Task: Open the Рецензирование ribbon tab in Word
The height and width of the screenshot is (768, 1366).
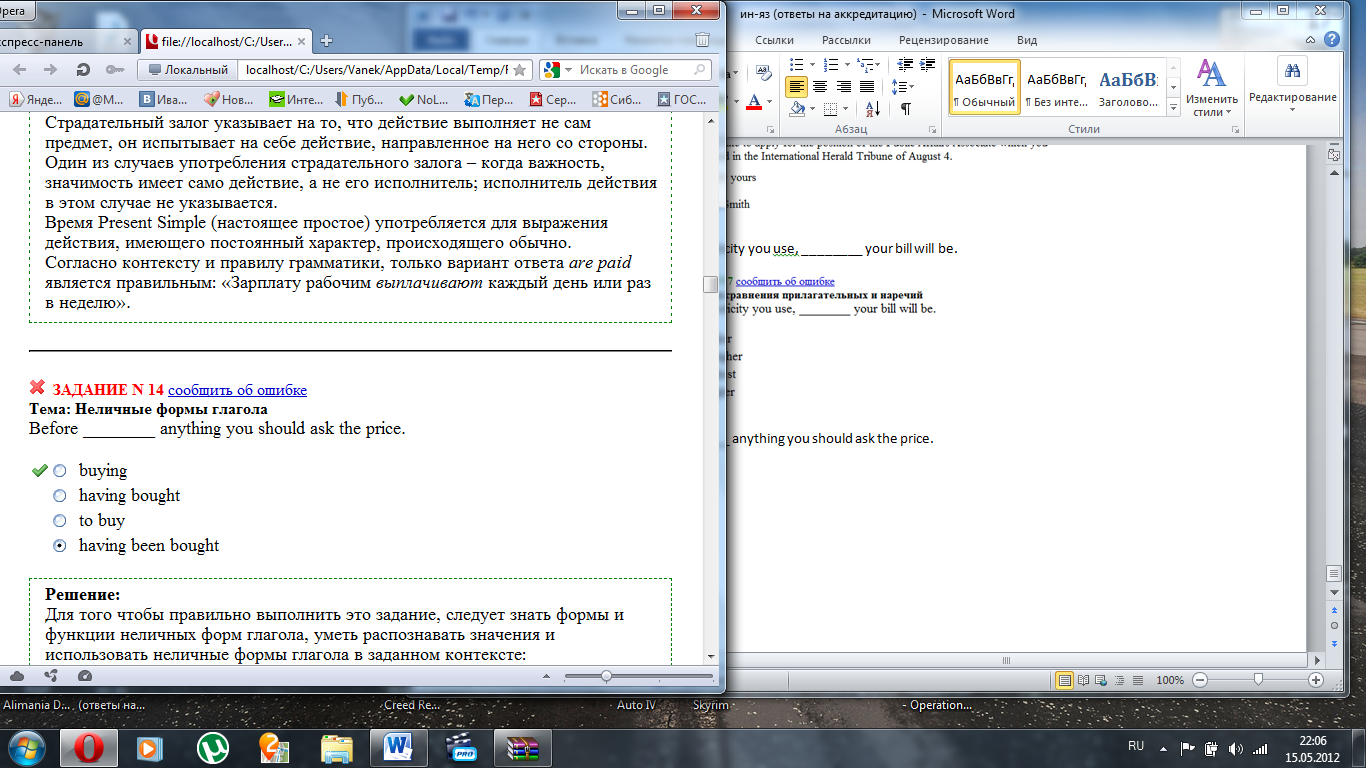Action: pyautogui.click(x=943, y=40)
